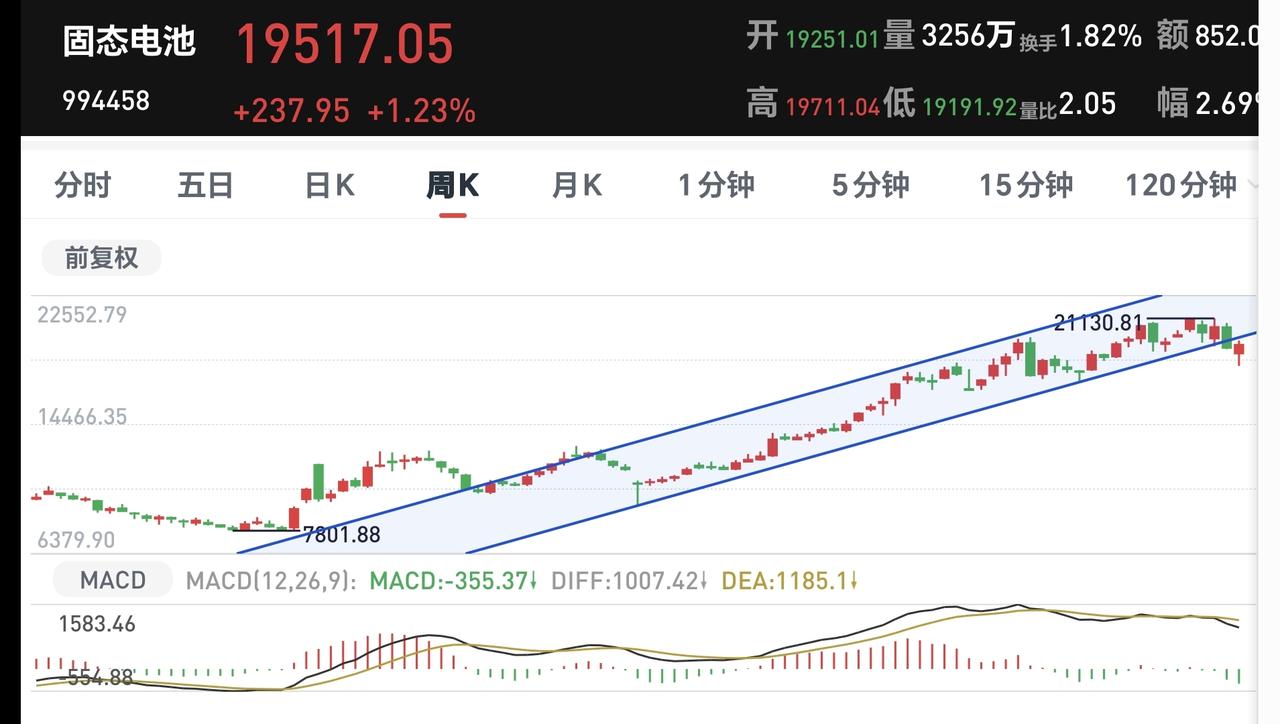
Task: Click the 1583.46 MACD axis label
Action: pyautogui.click(x=97, y=624)
